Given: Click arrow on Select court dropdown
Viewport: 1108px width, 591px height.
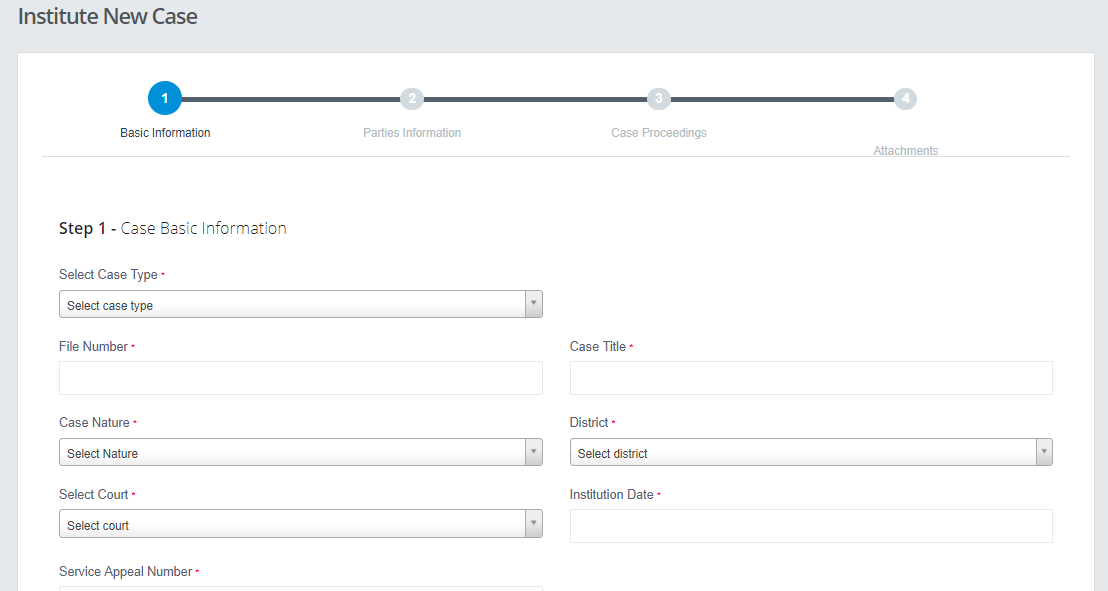Looking at the screenshot, I should pyautogui.click(x=534, y=524).
